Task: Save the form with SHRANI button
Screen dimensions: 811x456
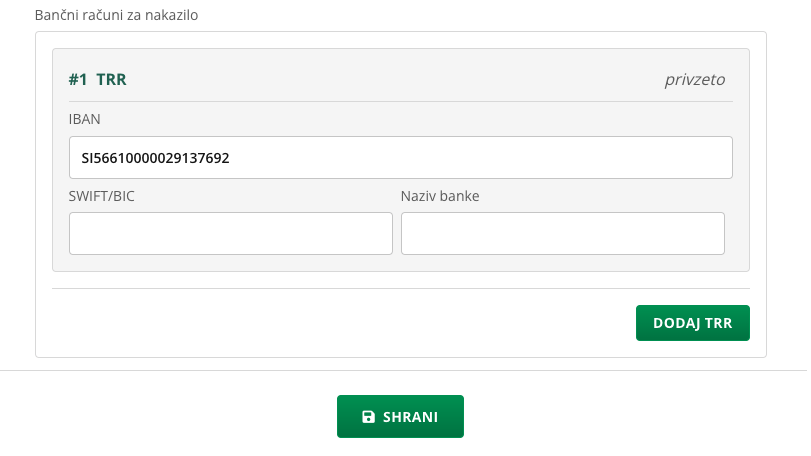Action: [x=400, y=417]
